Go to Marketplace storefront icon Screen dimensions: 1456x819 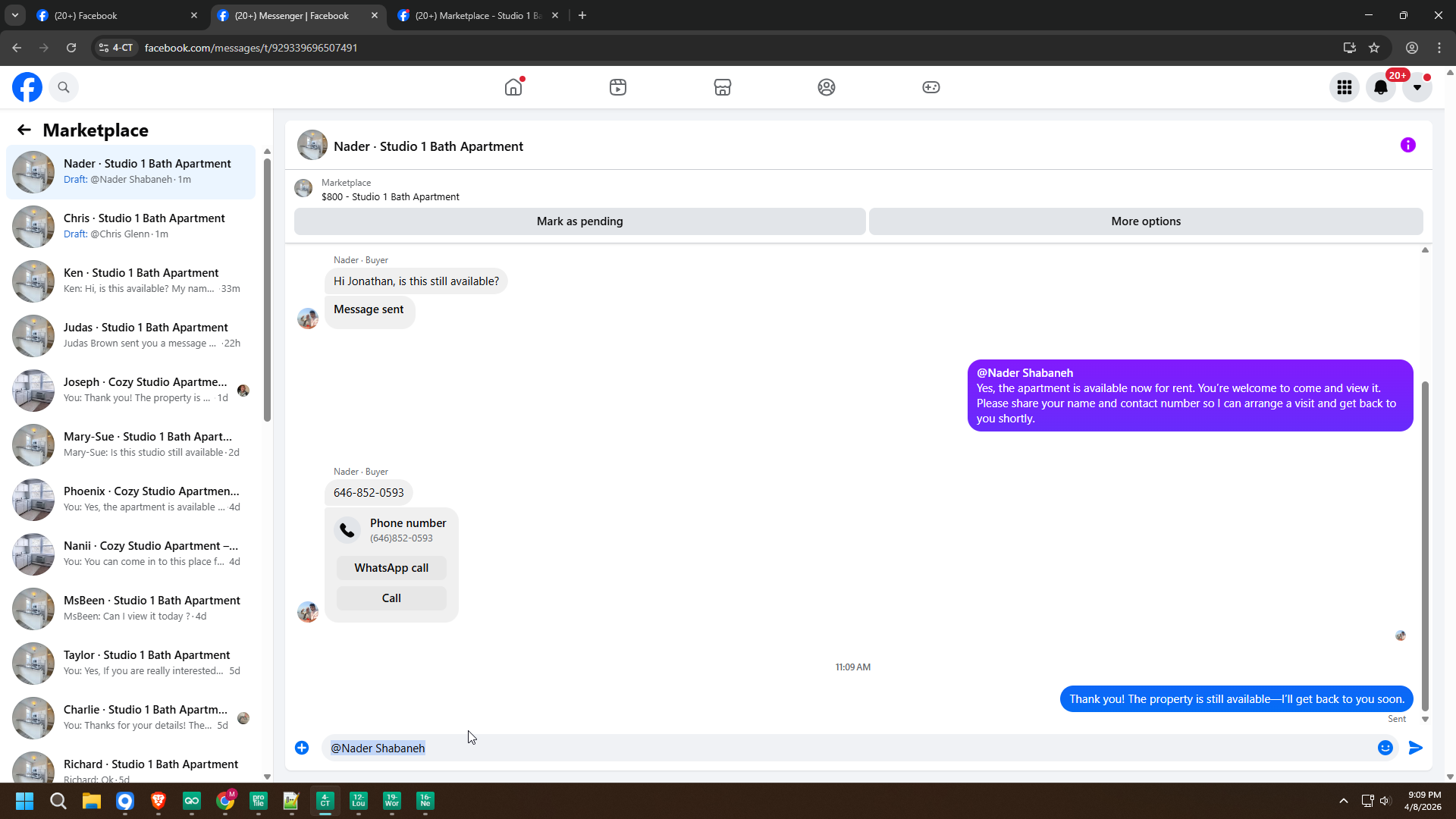click(x=722, y=87)
